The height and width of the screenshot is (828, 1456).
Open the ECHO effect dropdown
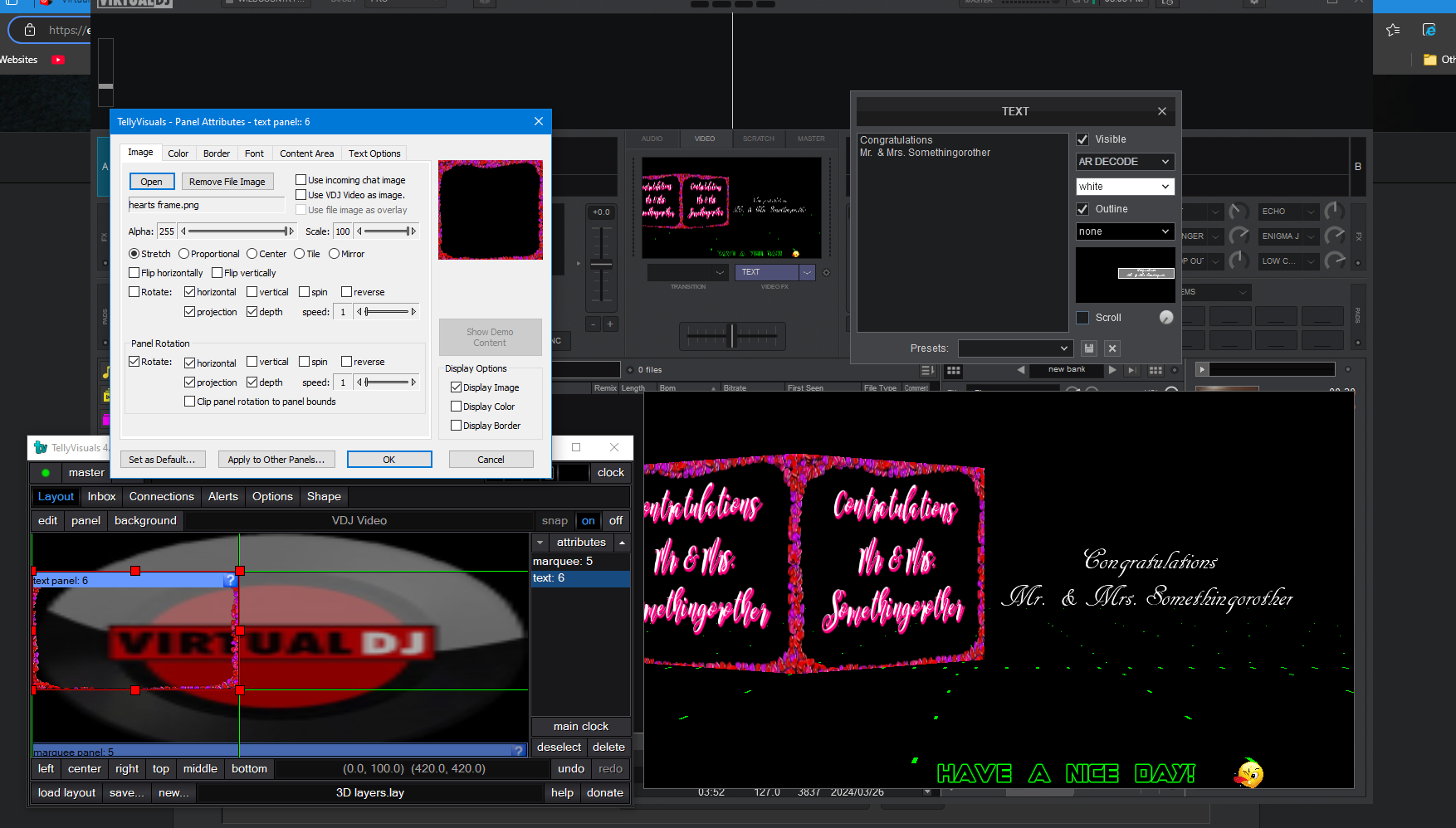pyautogui.click(x=1311, y=212)
